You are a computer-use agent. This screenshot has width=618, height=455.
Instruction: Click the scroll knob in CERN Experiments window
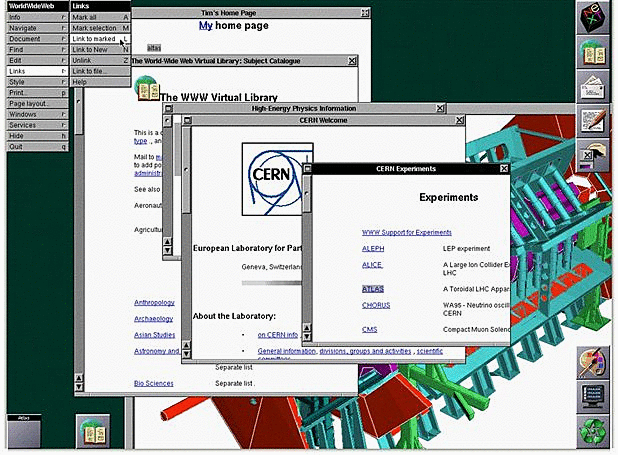pyautogui.click(x=307, y=193)
